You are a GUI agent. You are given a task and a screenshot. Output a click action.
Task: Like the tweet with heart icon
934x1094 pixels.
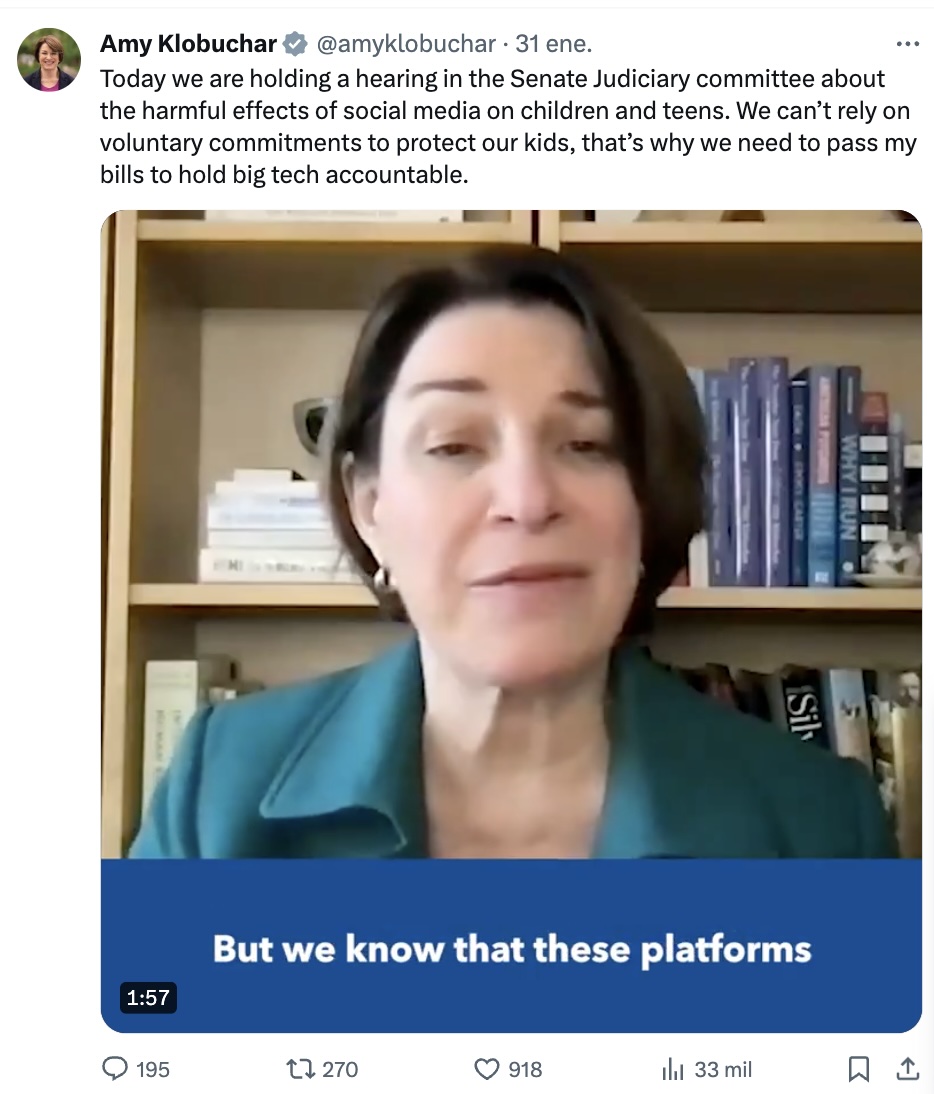tap(486, 1068)
